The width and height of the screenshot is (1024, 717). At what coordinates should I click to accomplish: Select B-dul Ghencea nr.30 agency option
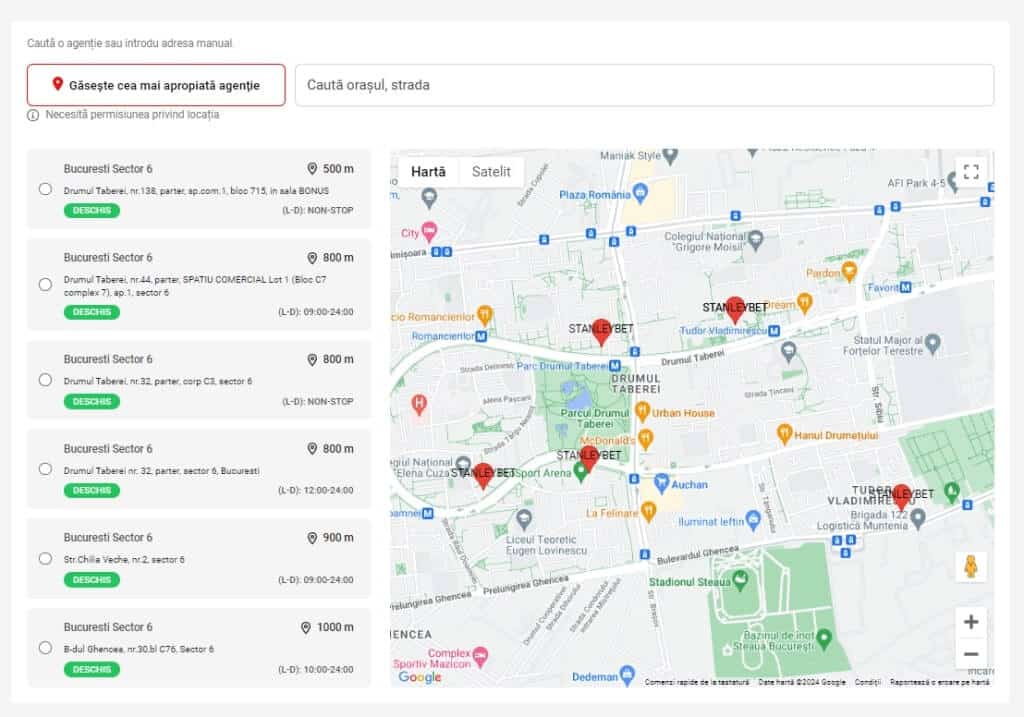click(x=45, y=648)
